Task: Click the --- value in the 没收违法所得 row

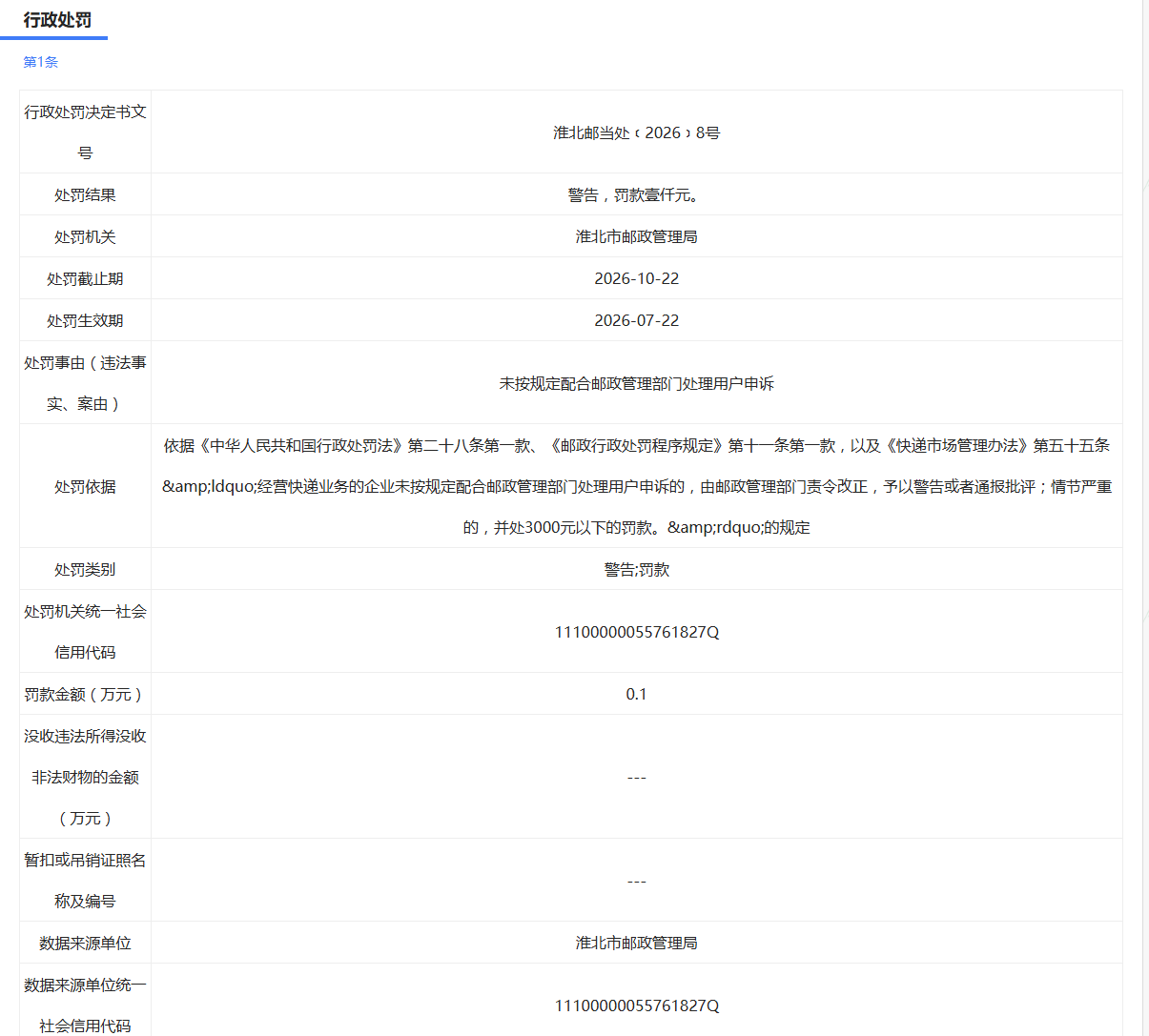Action: 636,777
